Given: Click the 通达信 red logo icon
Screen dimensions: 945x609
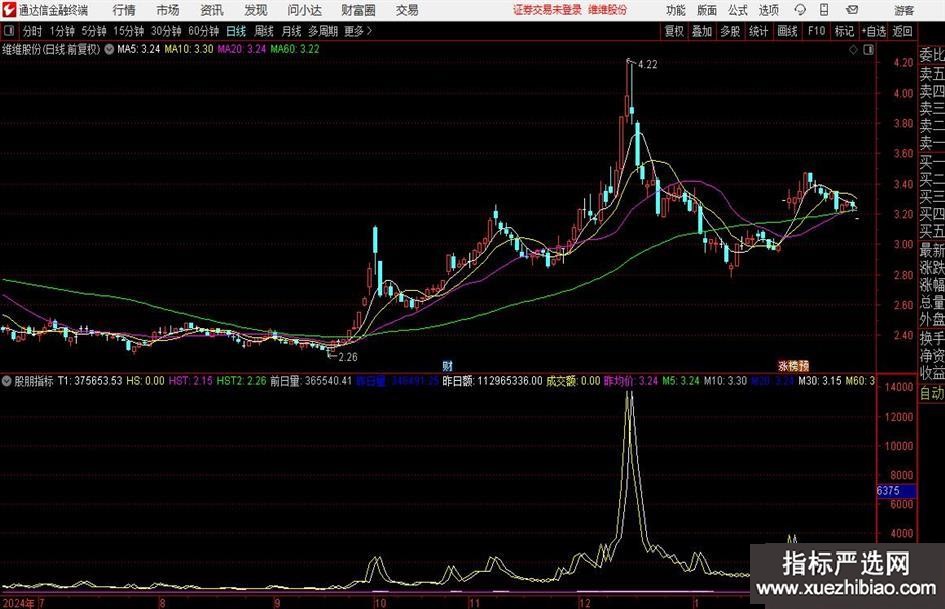Looking at the screenshot, I should pos(9,10).
